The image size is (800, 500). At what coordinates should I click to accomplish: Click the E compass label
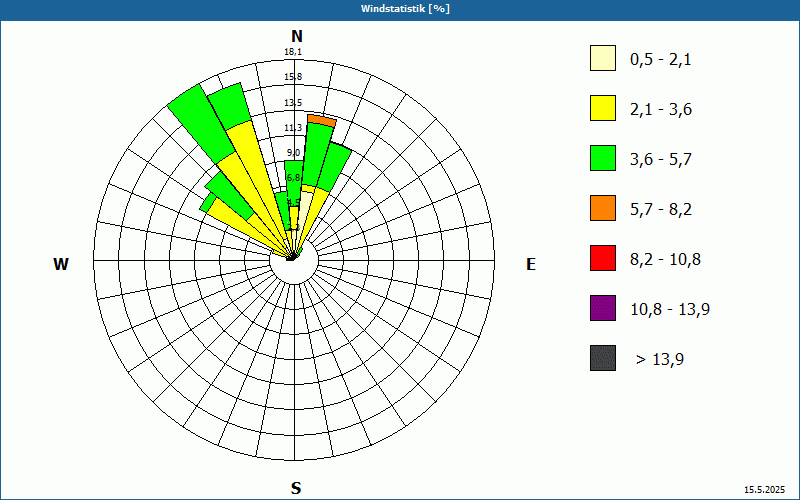click(531, 264)
